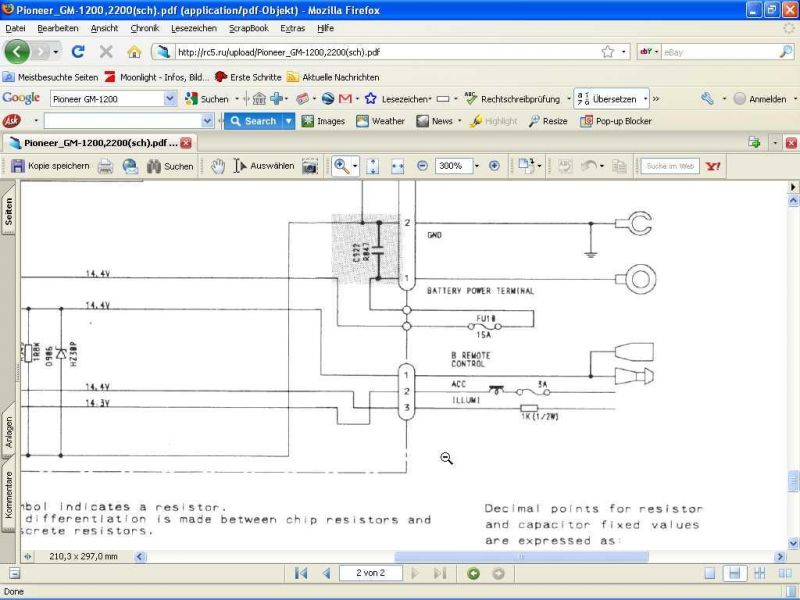Go to the home page icon
This screenshot has width=800, height=600.
(134, 52)
